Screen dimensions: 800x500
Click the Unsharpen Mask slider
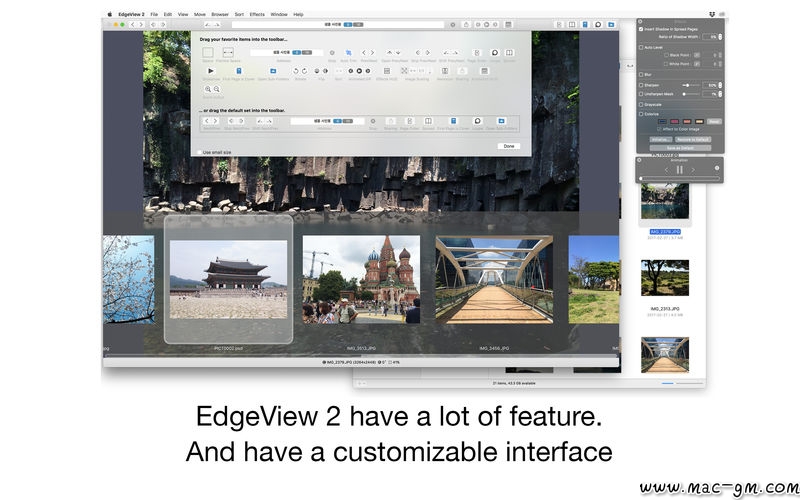(691, 94)
